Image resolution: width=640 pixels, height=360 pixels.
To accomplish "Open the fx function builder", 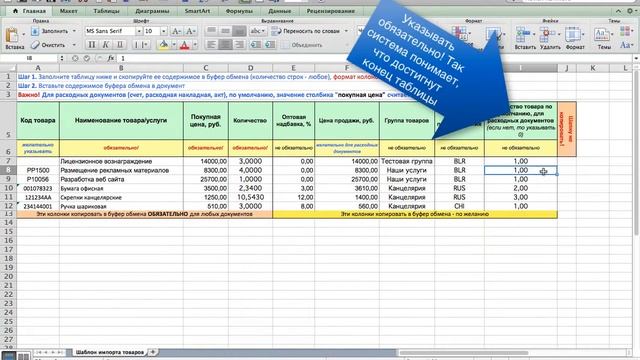I will (111, 58).
